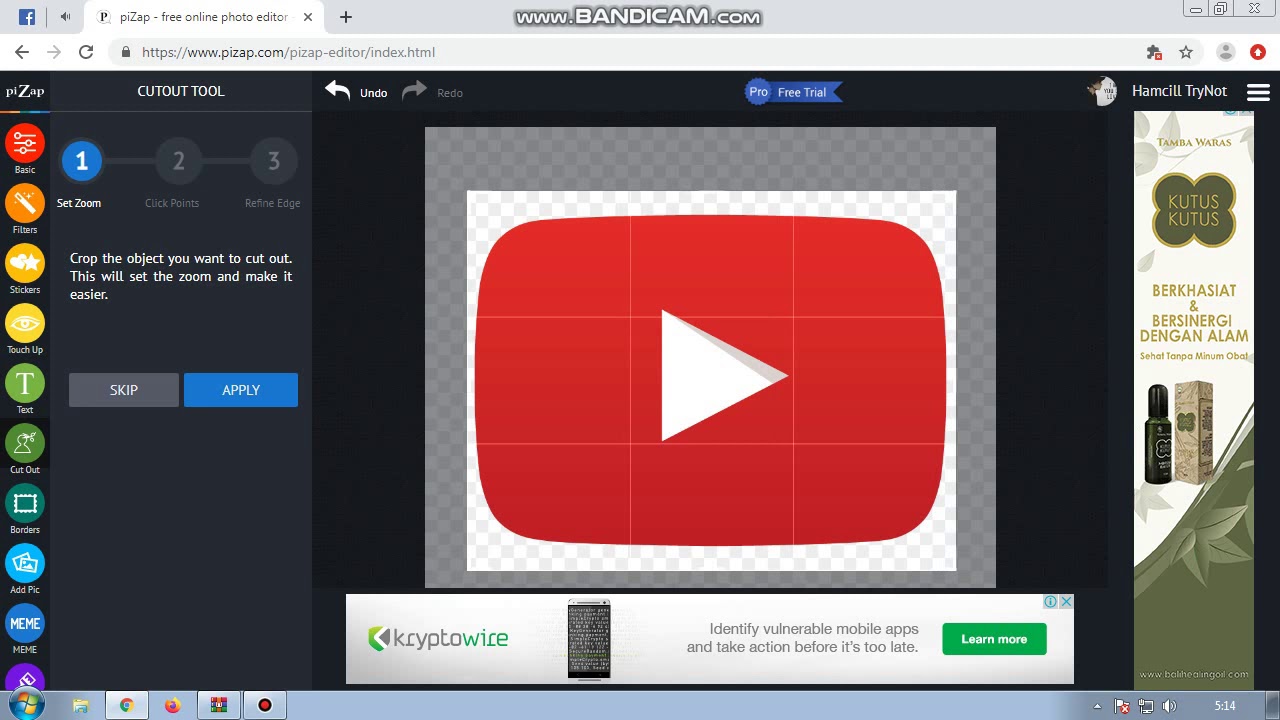Click the piZap logo
Viewport: 1280px width, 720px height.
[x=25, y=91]
